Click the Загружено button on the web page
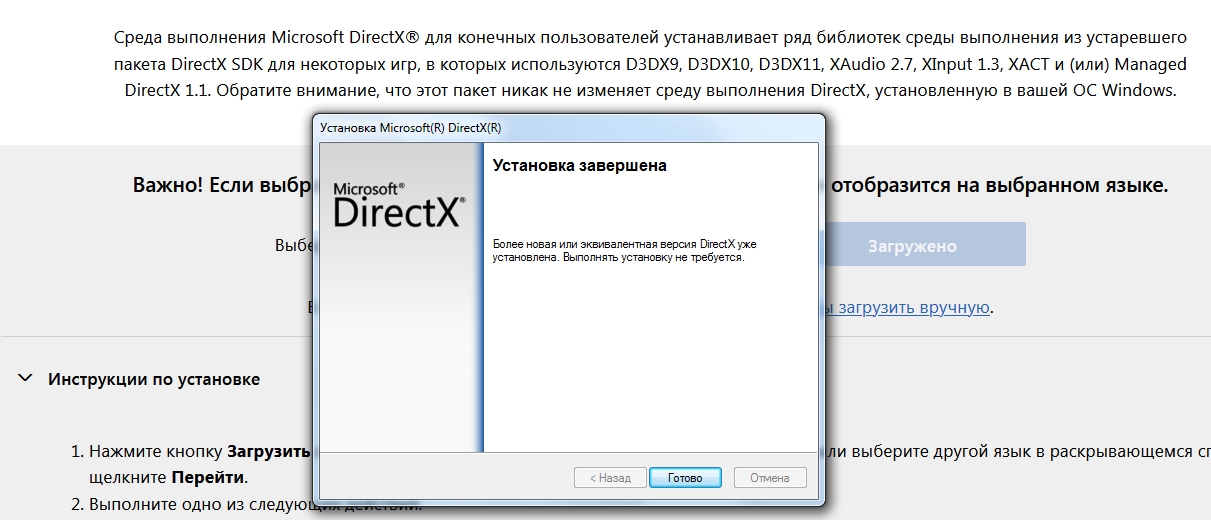The height and width of the screenshot is (520, 1211). (911, 245)
